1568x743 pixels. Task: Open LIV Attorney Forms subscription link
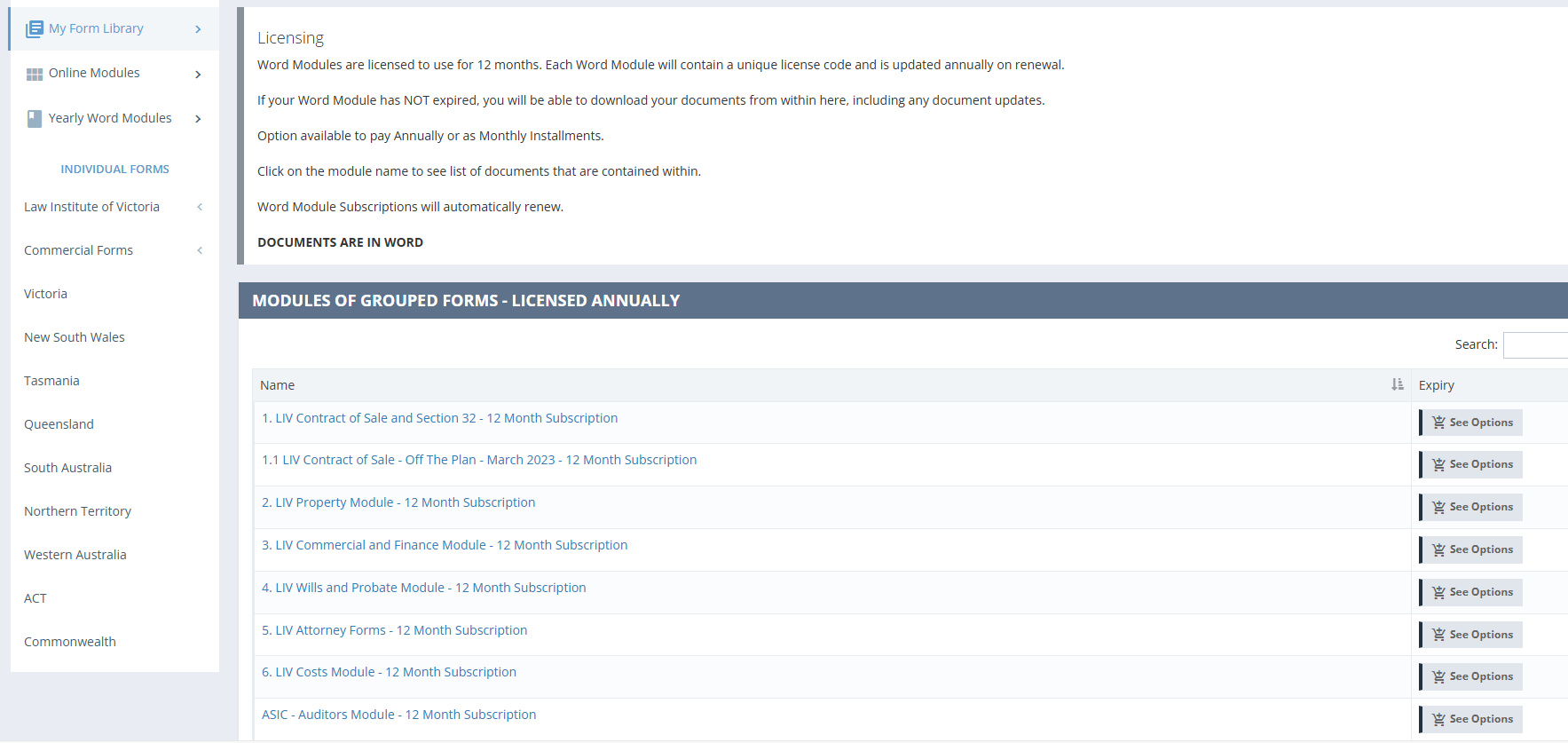[x=394, y=630]
